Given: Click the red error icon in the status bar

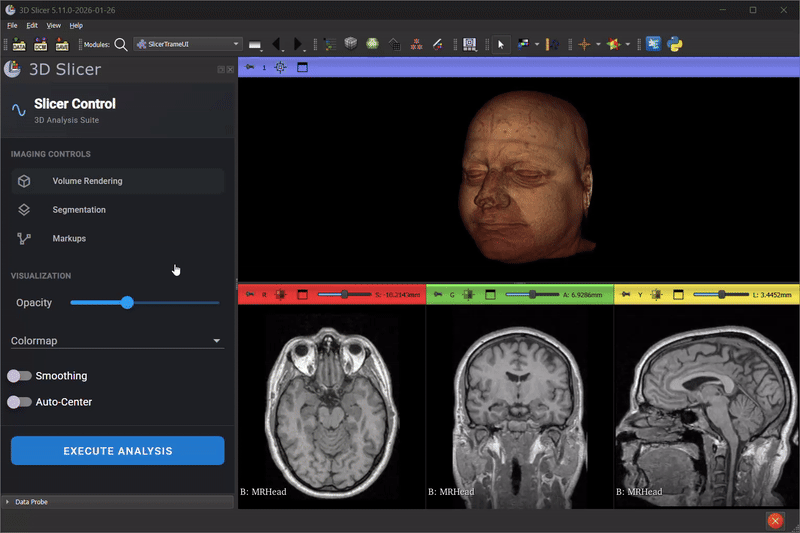Looking at the screenshot, I should (774, 521).
